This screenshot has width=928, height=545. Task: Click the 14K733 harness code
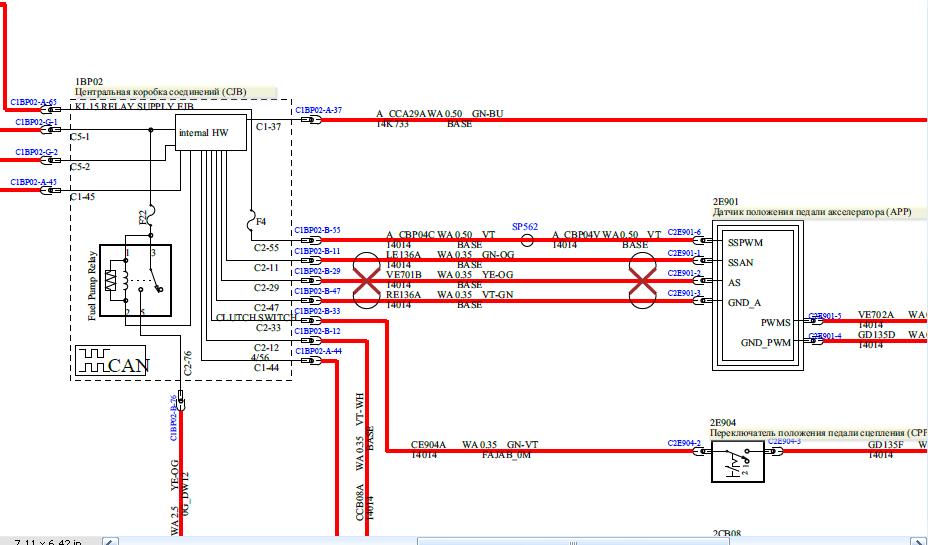(x=392, y=124)
